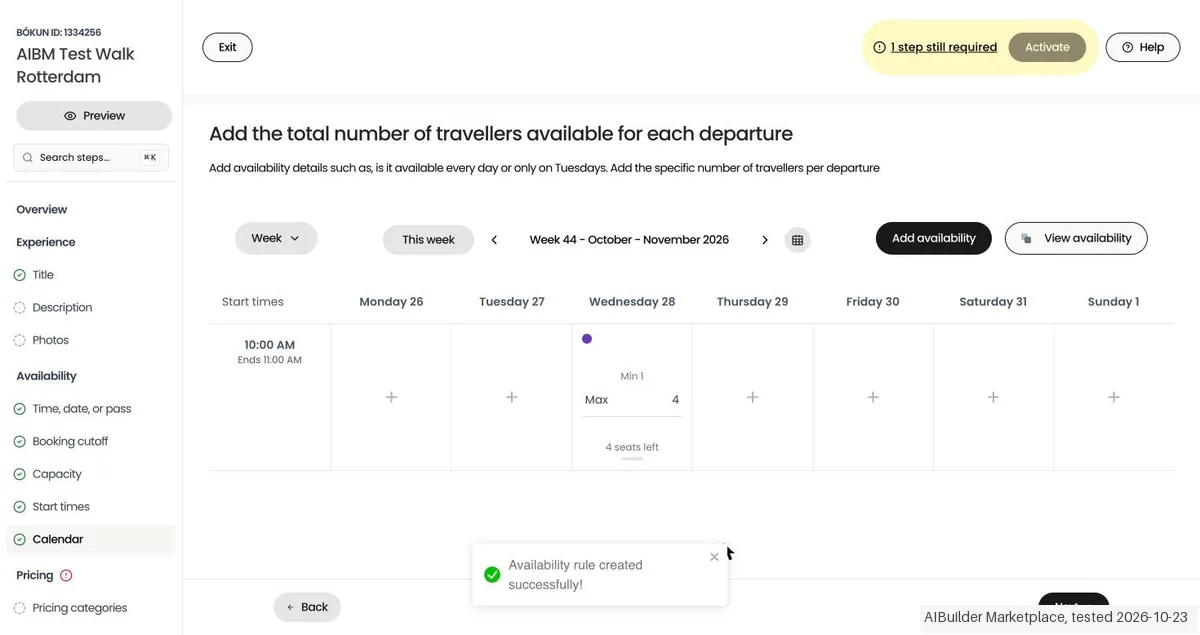Add availability on Saturday 31 plus icon

point(993,397)
